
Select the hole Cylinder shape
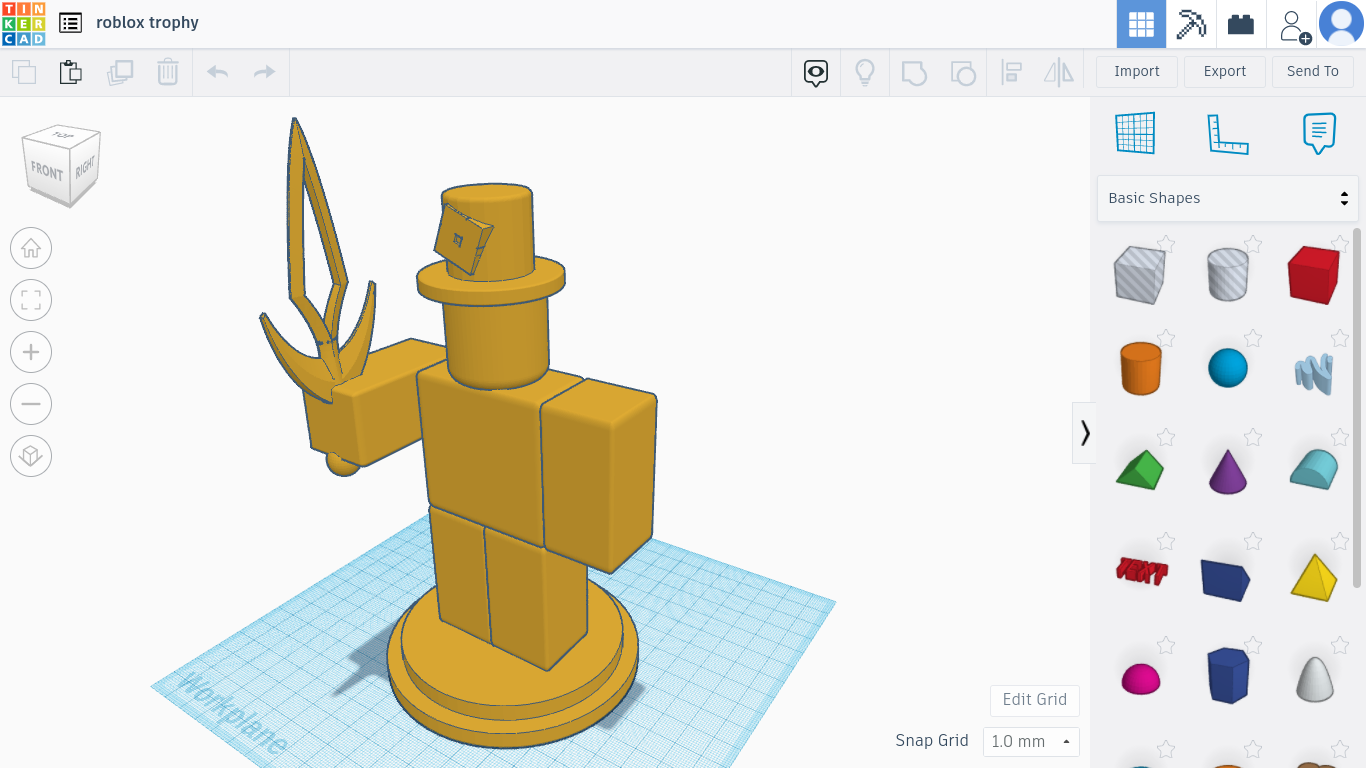coord(1228,274)
